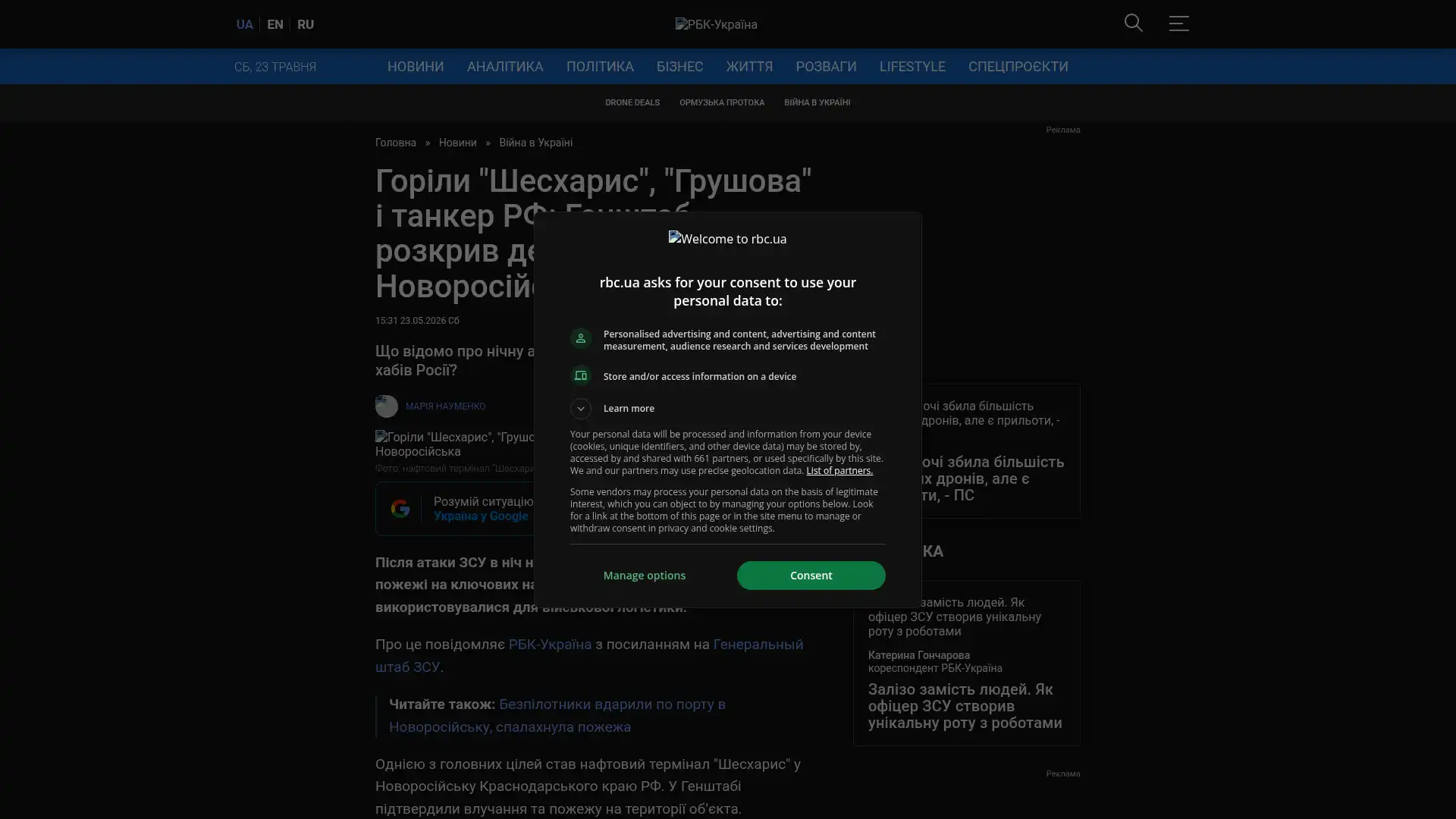Click the green Consent button
Image resolution: width=1456 pixels, height=819 pixels.
click(811, 576)
